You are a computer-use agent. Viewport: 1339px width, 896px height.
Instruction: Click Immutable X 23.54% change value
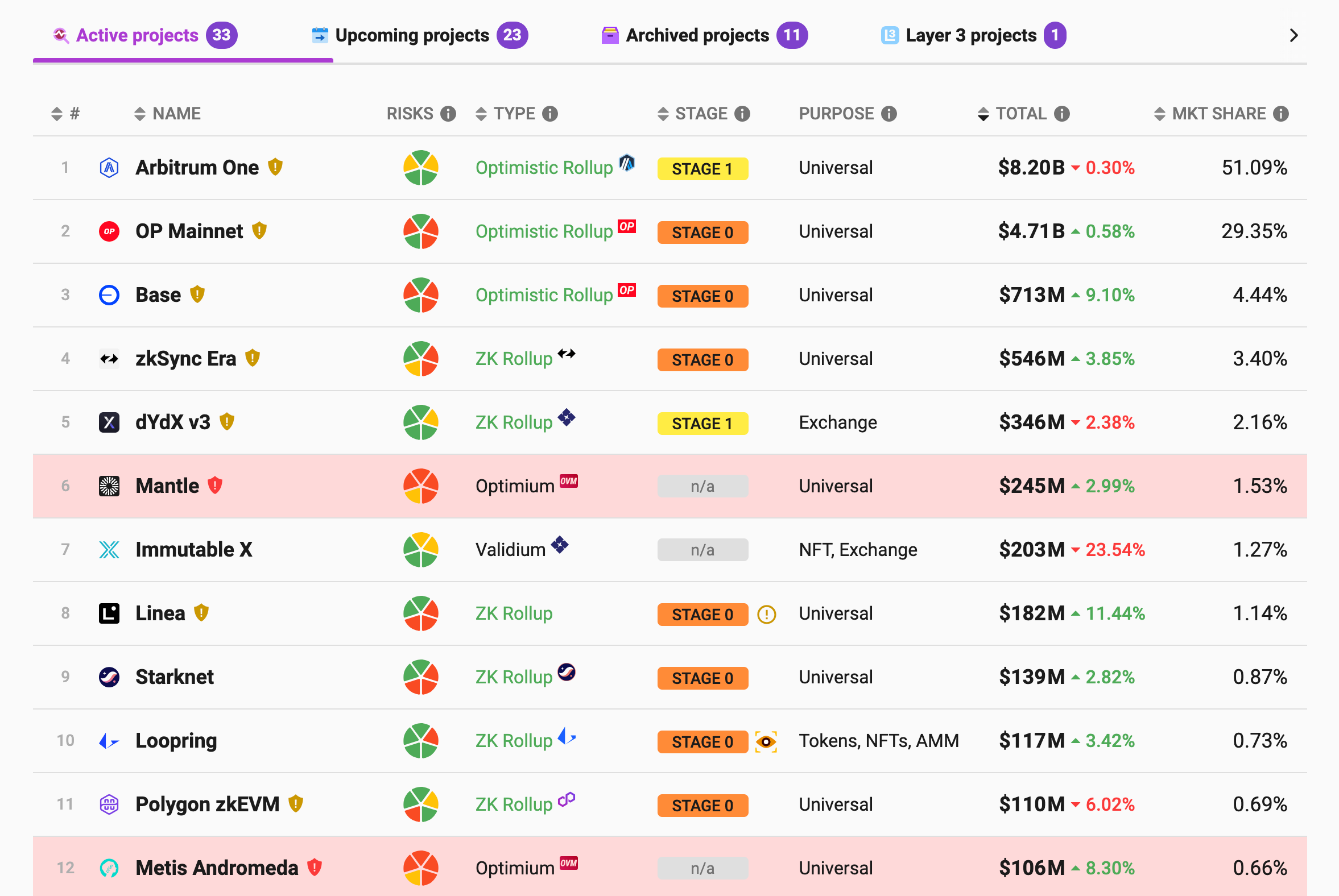point(1115,550)
